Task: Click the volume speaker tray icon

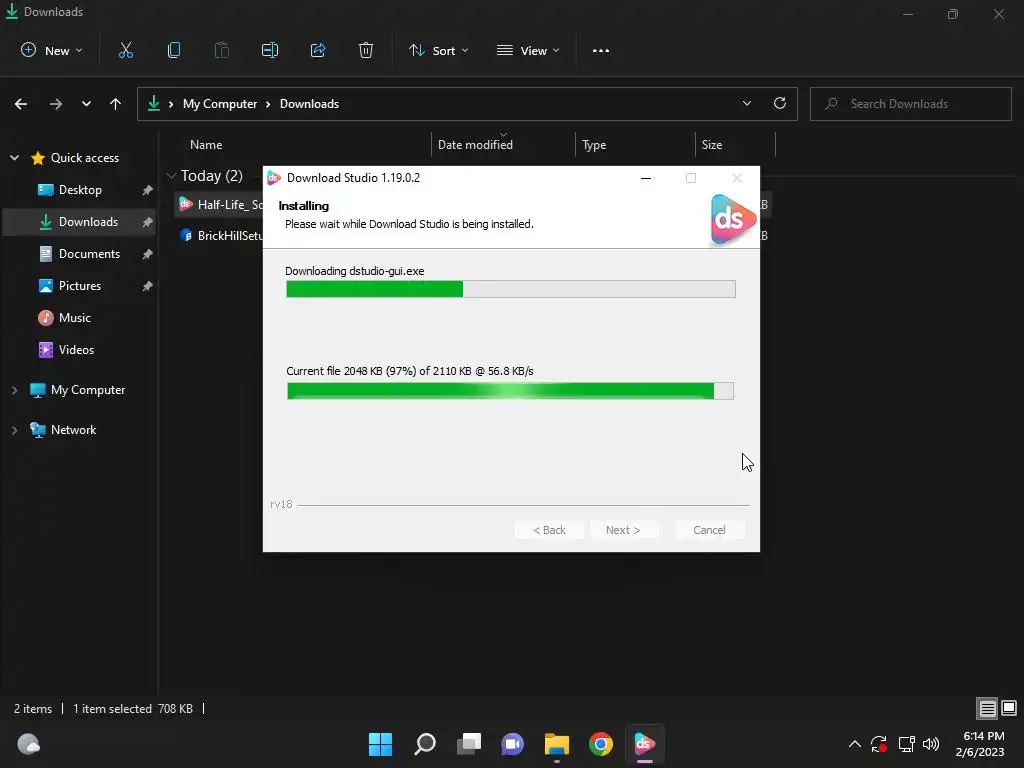Action: pos(931,744)
